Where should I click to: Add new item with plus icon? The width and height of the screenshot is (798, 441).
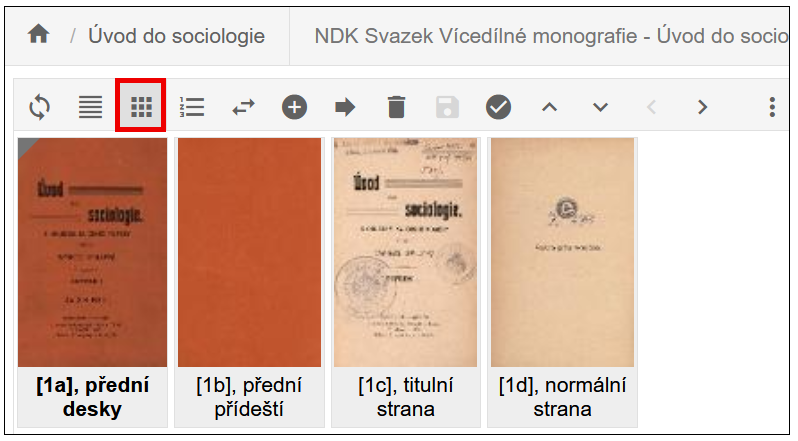[x=295, y=107]
